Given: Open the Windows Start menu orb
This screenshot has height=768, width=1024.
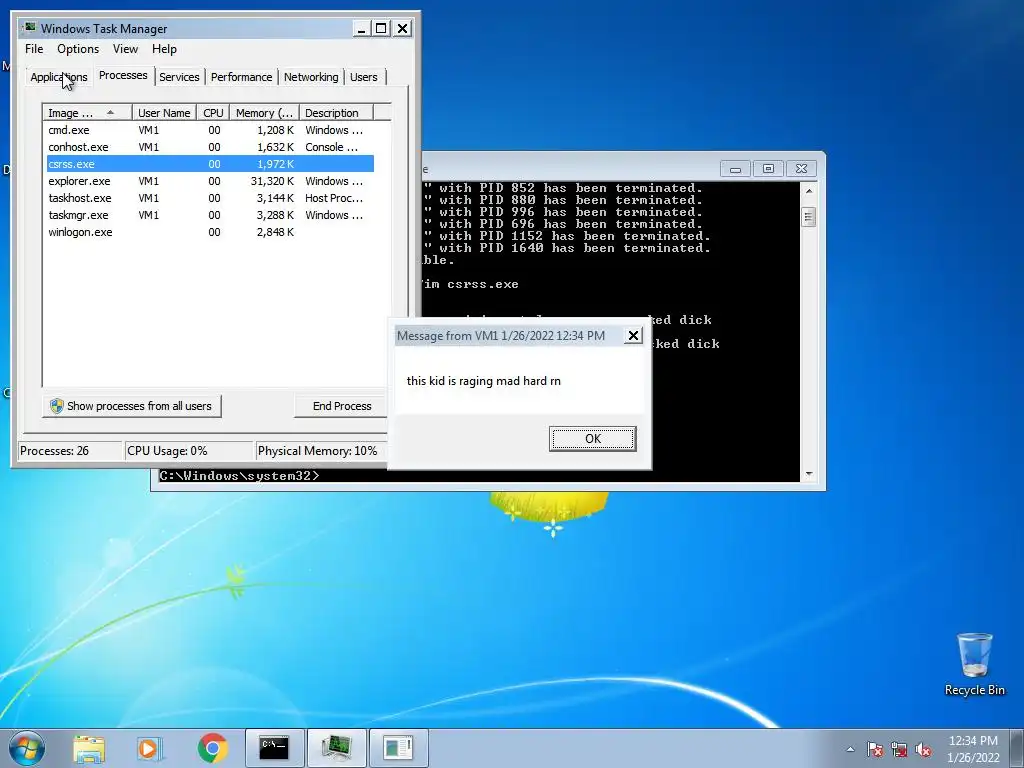Looking at the screenshot, I should 27,748.
